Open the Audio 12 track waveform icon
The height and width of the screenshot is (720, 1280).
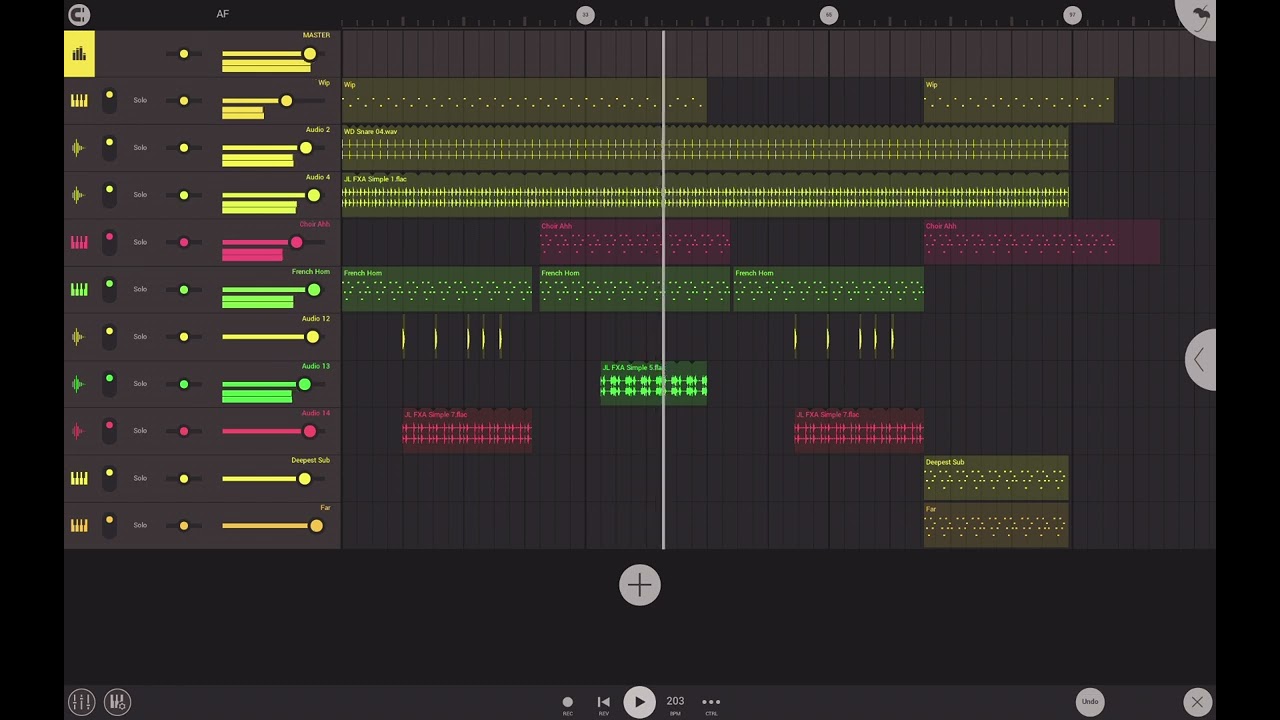79,336
